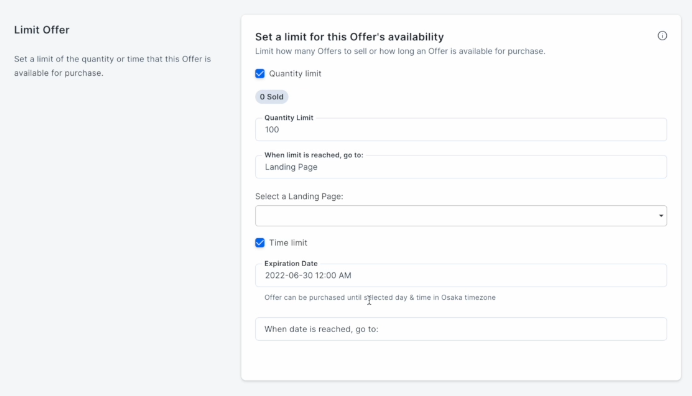Click the left-side Limit Offer description paragraph
The image size is (692, 396).
(113, 66)
